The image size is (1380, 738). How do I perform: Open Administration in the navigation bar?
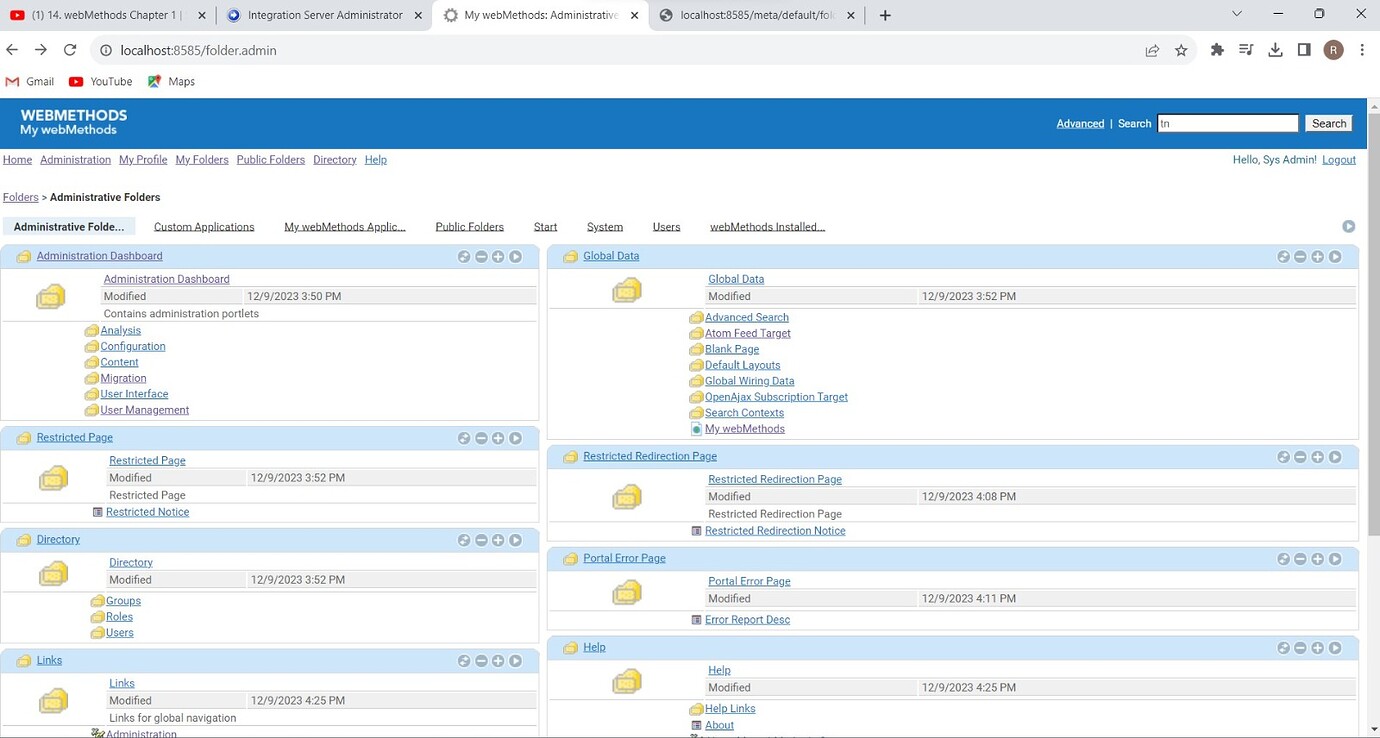[76, 160]
